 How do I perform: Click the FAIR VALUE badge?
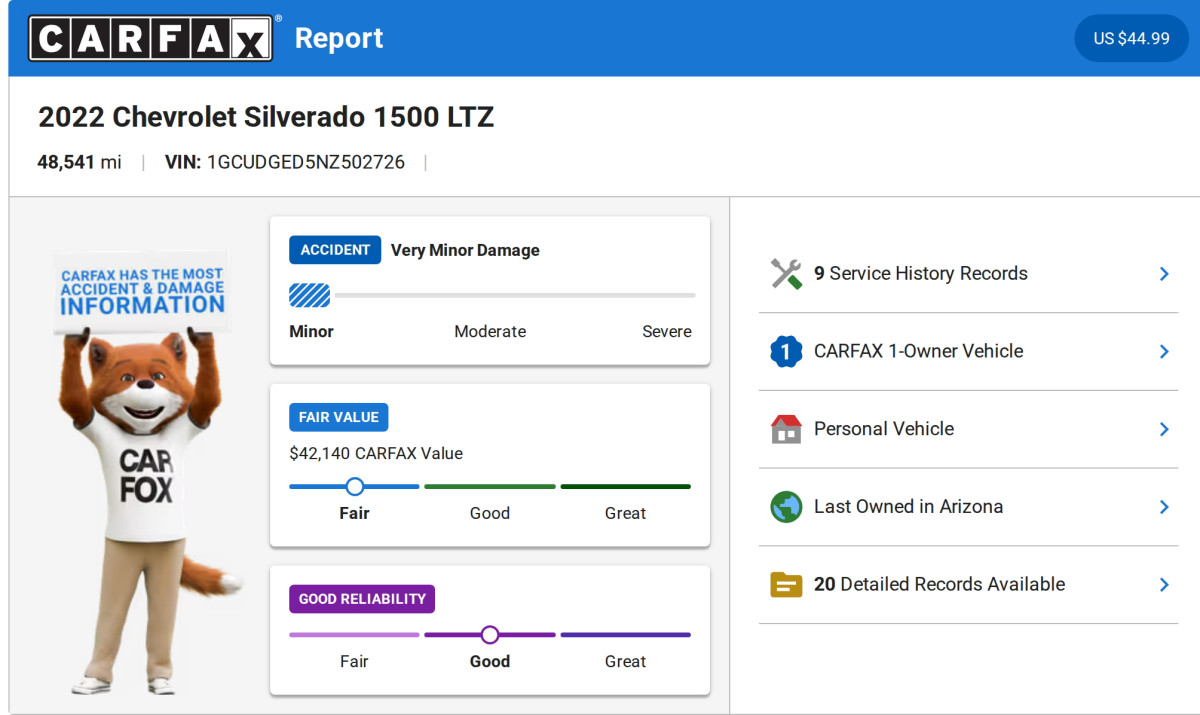[339, 417]
